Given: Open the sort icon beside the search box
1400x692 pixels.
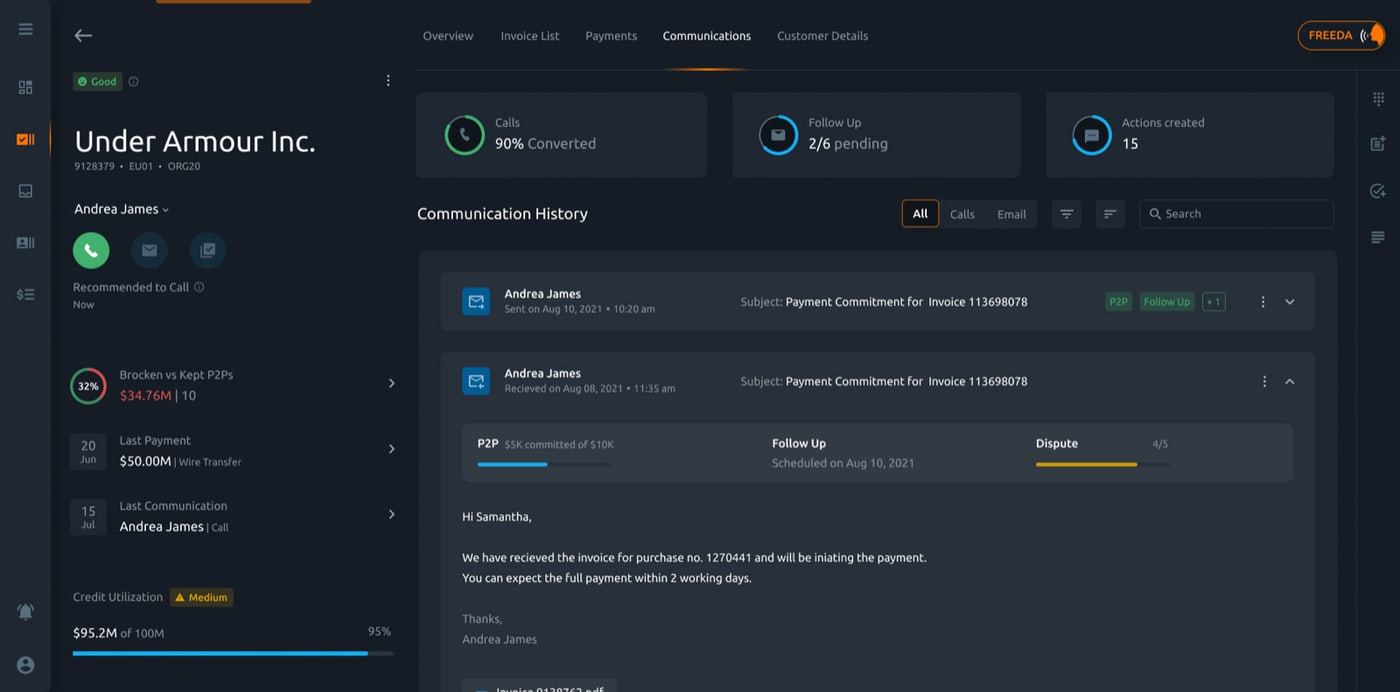Looking at the screenshot, I should 1110,214.
